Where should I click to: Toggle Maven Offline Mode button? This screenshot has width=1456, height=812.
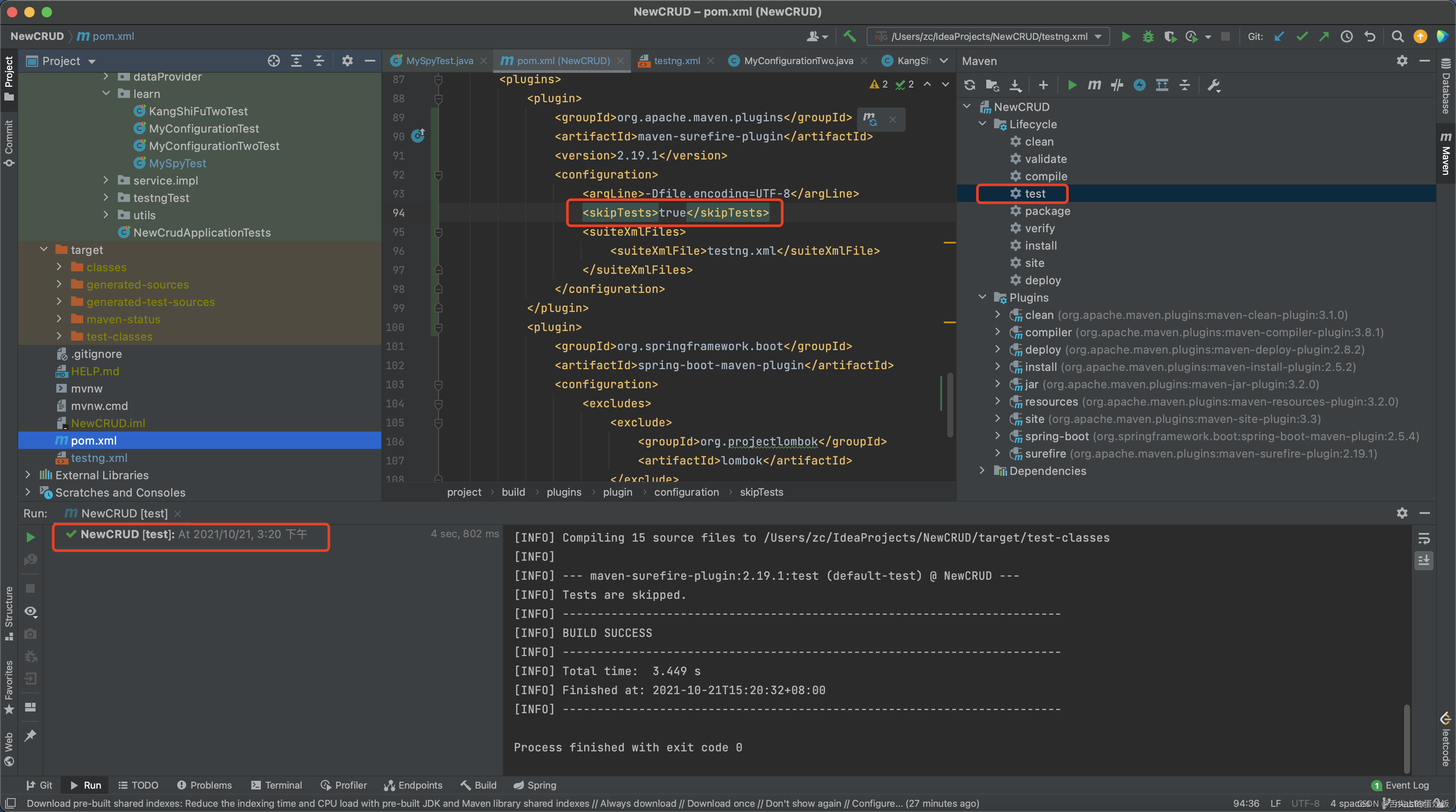pos(1117,85)
